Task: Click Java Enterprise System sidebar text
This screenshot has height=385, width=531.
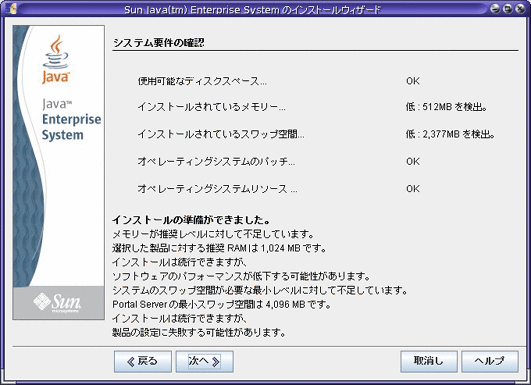Action: pos(71,120)
